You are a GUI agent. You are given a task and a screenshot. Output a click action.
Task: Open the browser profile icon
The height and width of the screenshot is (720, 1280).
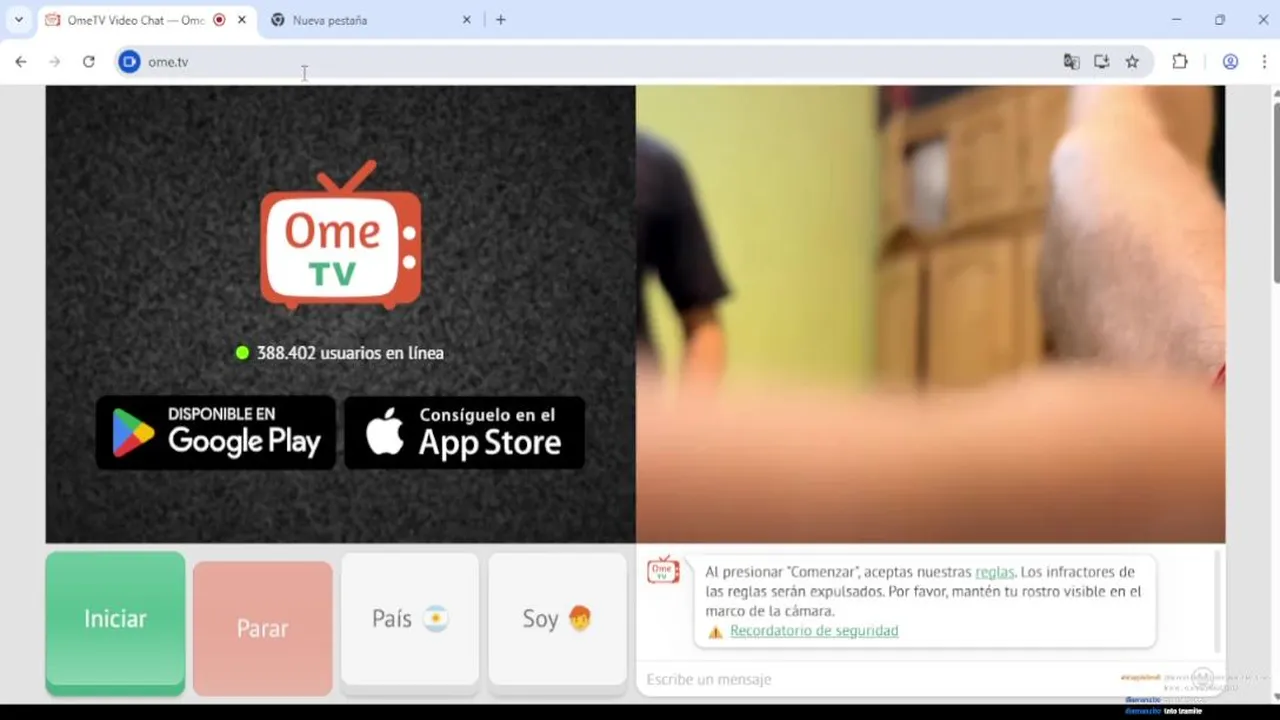(1231, 62)
